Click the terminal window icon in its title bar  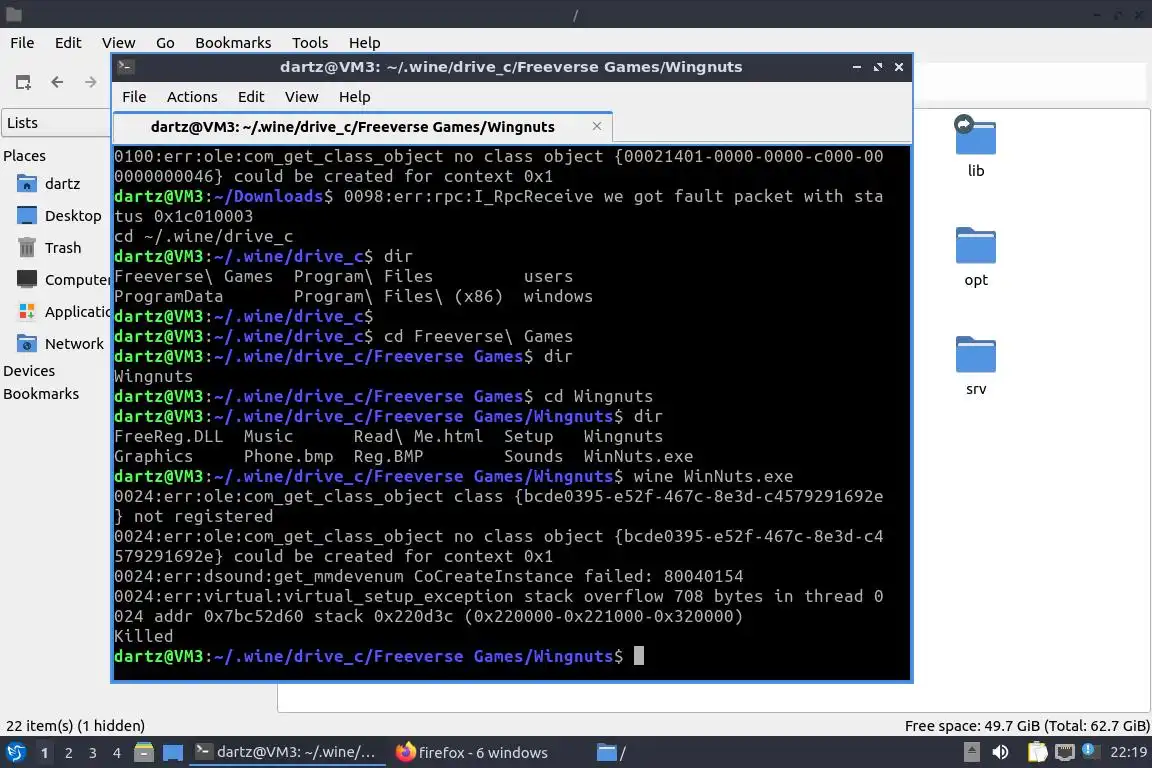(x=125, y=67)
